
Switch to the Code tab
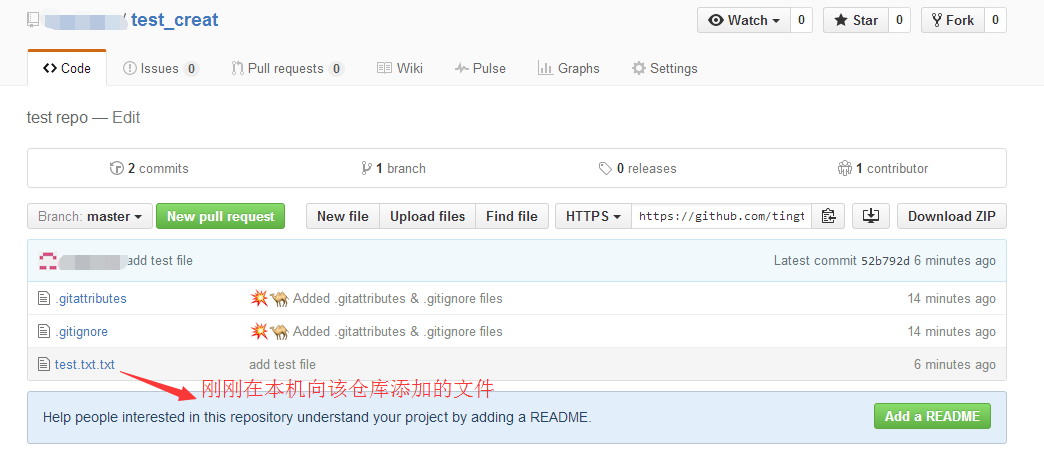(x=67, y=68)
